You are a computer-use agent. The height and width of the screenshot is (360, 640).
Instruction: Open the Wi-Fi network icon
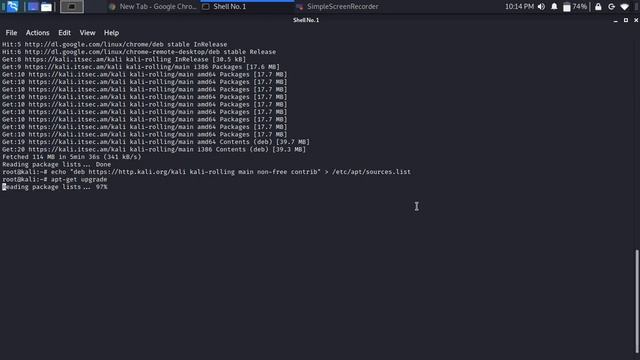[x=624, y=7]
